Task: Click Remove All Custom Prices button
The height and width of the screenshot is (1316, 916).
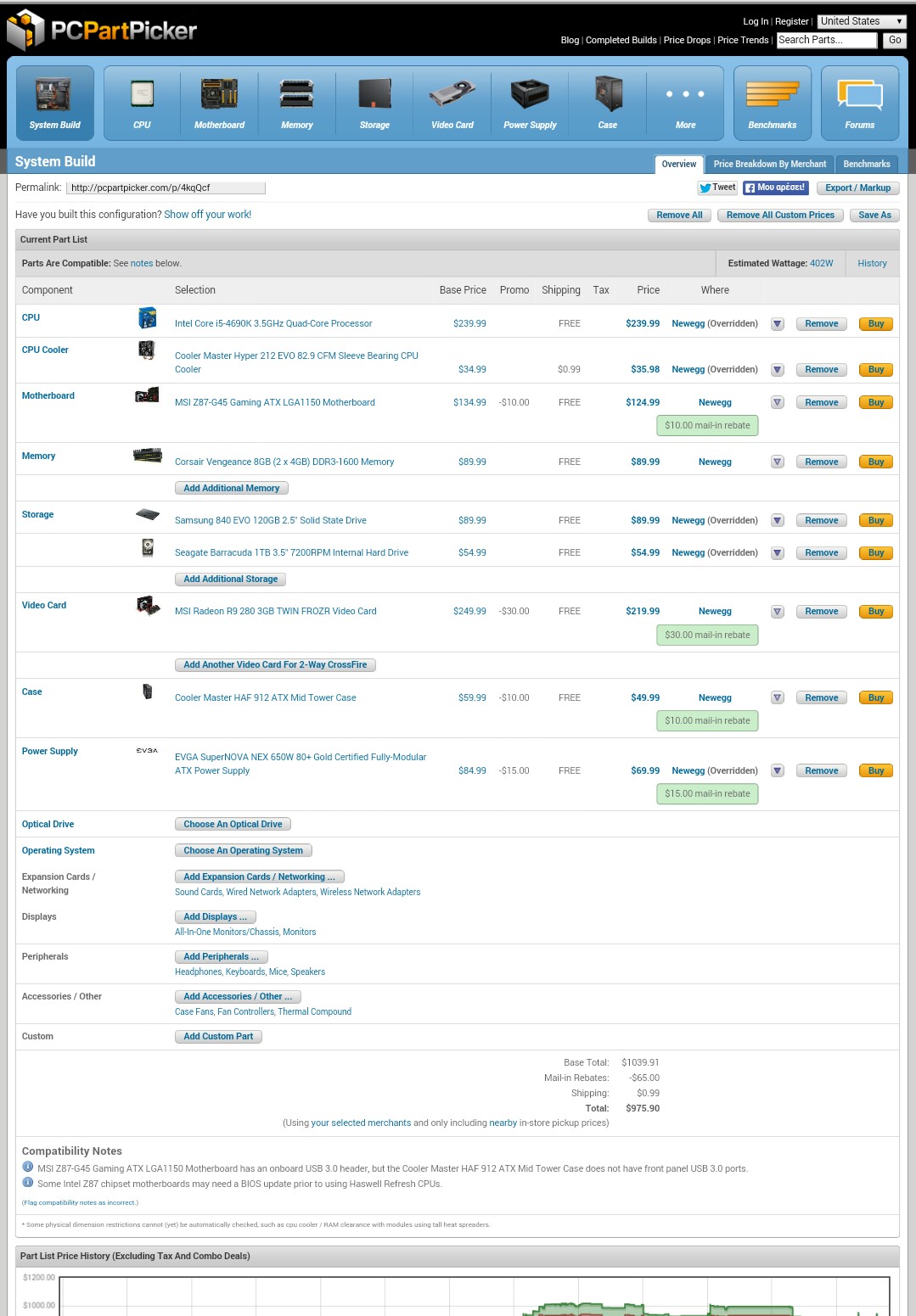Action: click(x=780, y=216)
